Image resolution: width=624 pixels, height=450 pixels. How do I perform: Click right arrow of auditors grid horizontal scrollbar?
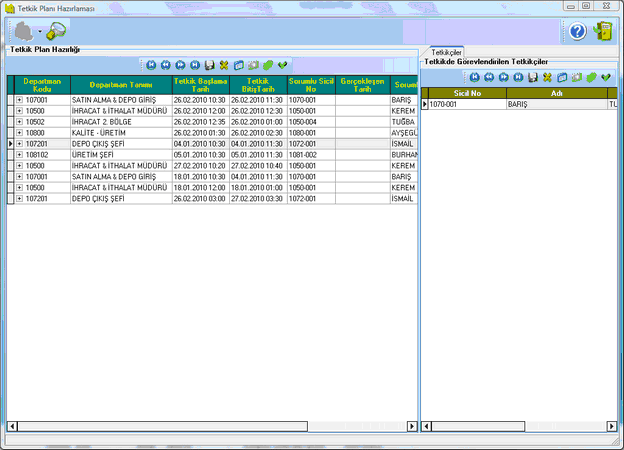point(612,427)
